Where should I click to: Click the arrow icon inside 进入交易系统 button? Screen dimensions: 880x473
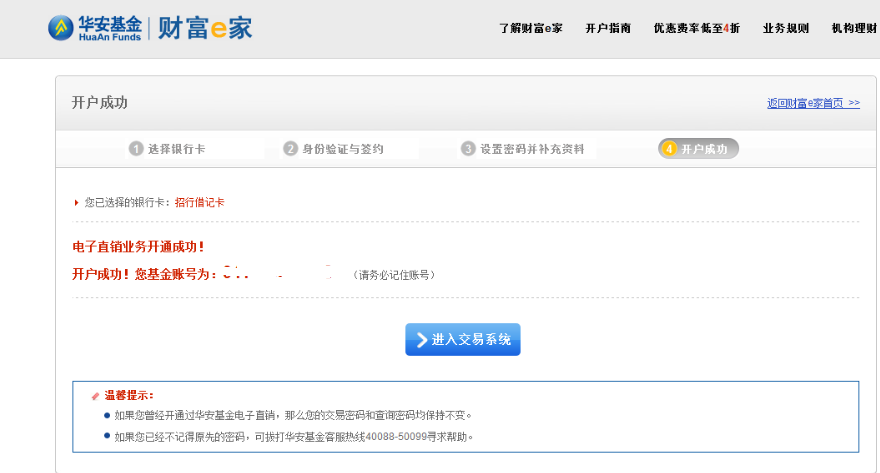(421, 340)
